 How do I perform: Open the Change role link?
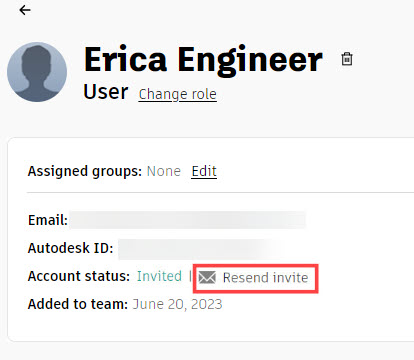pos(177,94)
